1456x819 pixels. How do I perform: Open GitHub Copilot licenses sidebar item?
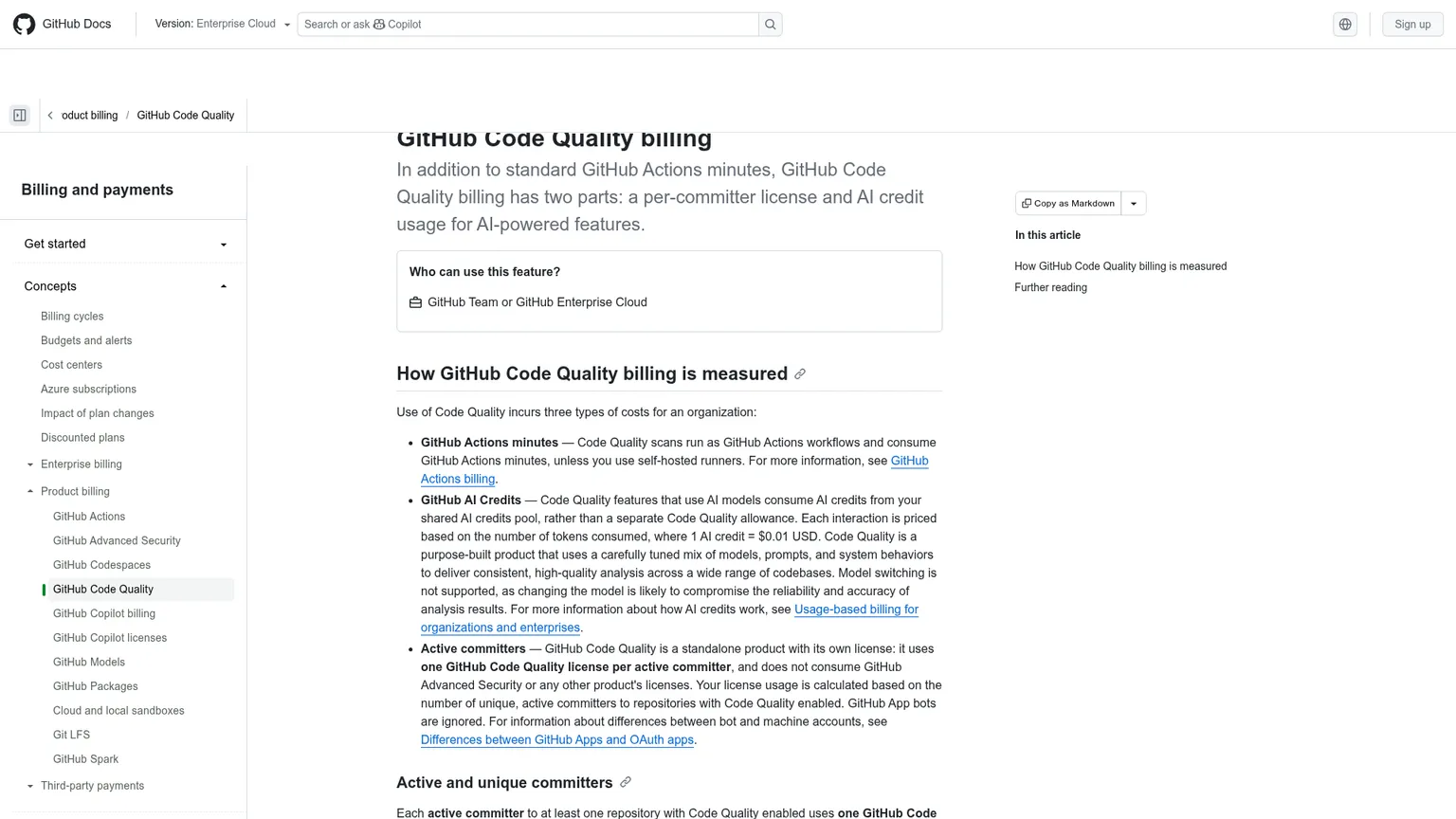(x=110, y=638)
